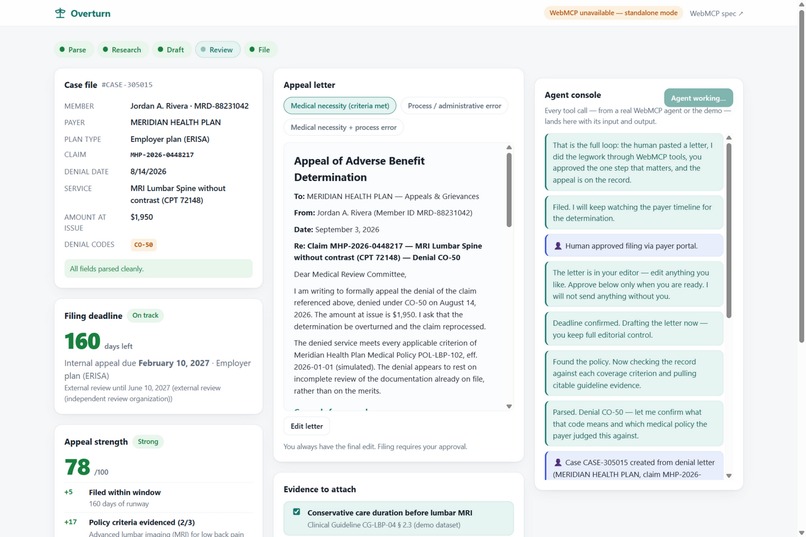Viewport: 806px width, 537px height.
Task: Open the WebMCP spec external link
Action: (x=716, y=13)
